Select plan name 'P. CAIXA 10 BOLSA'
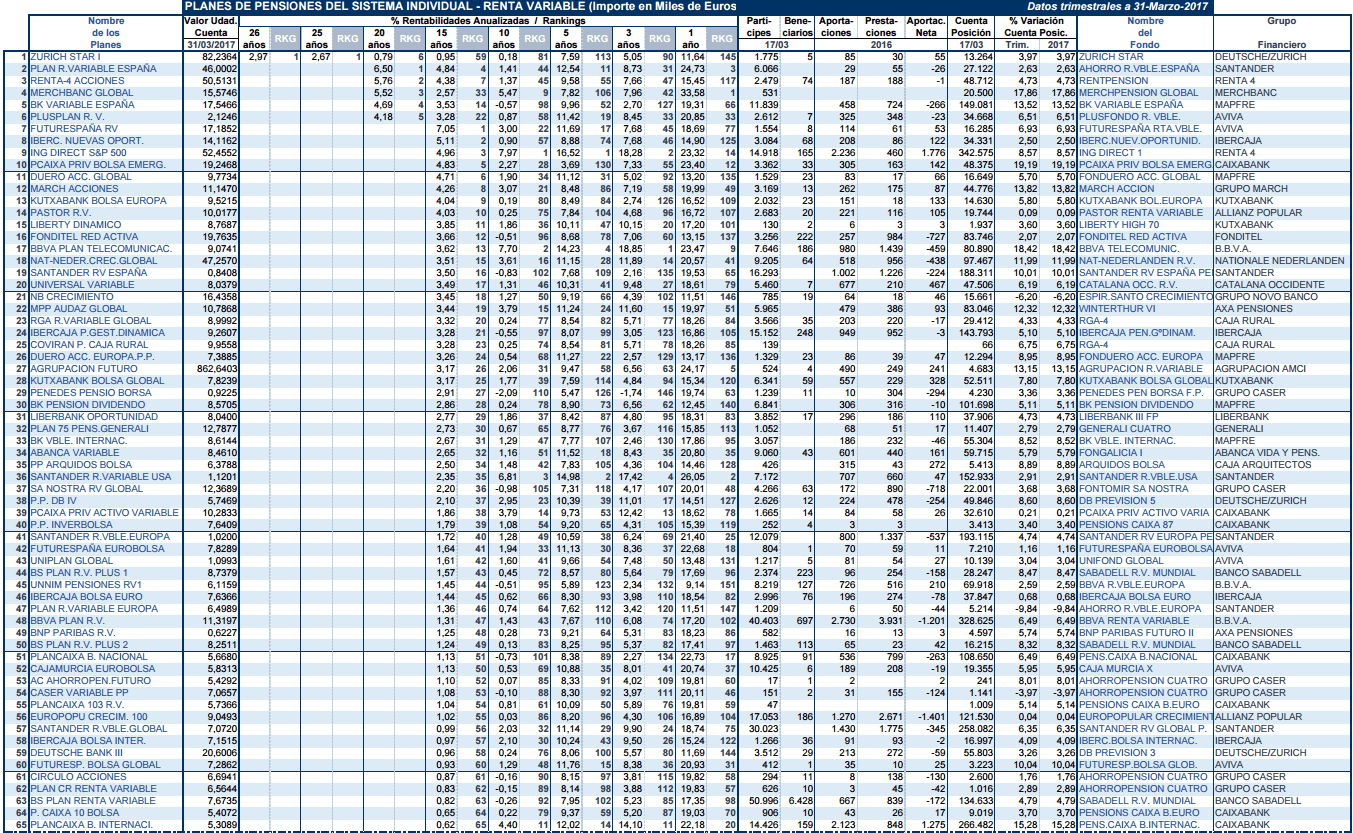This screenshot has width=1353, height=833. (75, 813)
